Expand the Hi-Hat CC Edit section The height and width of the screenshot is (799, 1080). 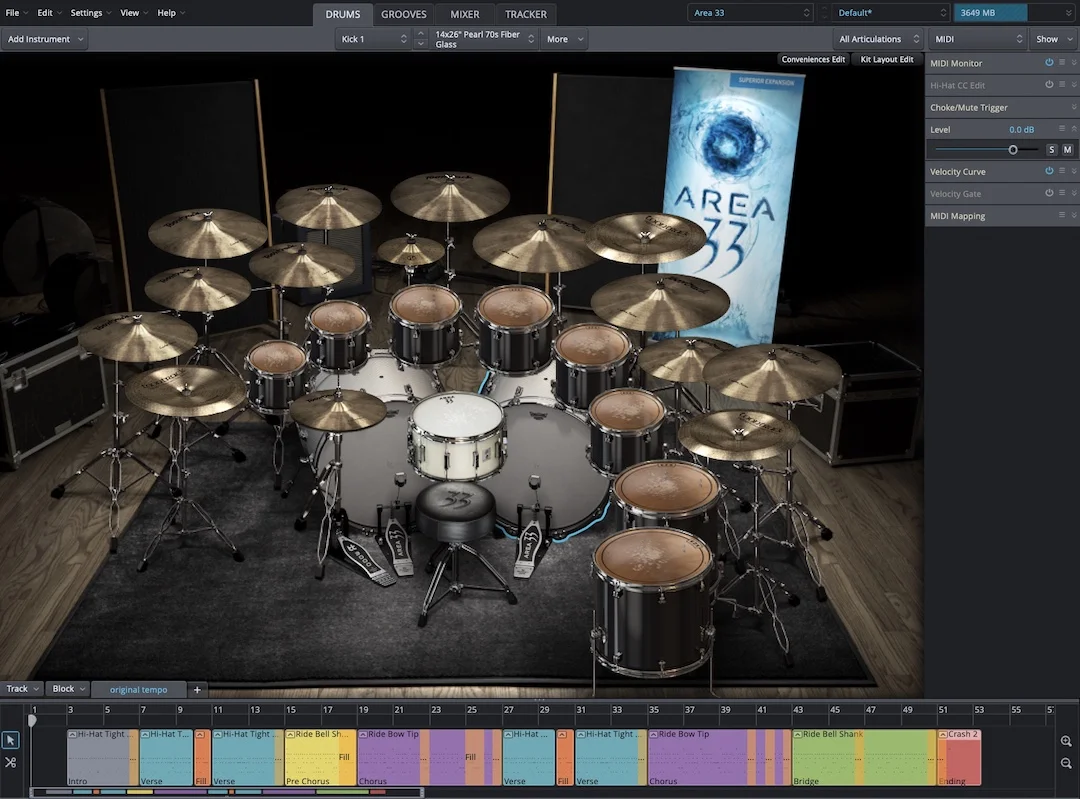coord(1074,85)
